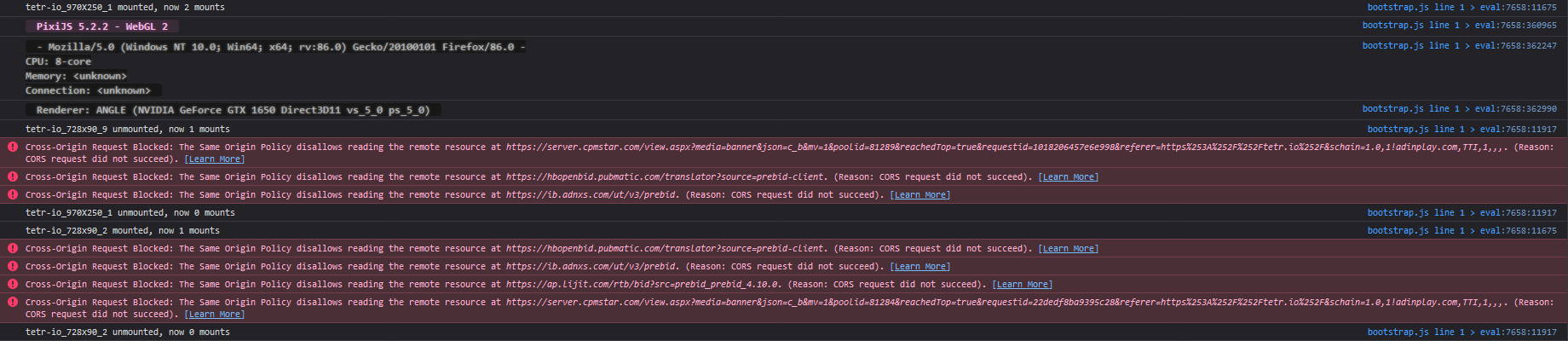Open source link for tetr-io_728x90_2 mounted message

[1461, 231]
